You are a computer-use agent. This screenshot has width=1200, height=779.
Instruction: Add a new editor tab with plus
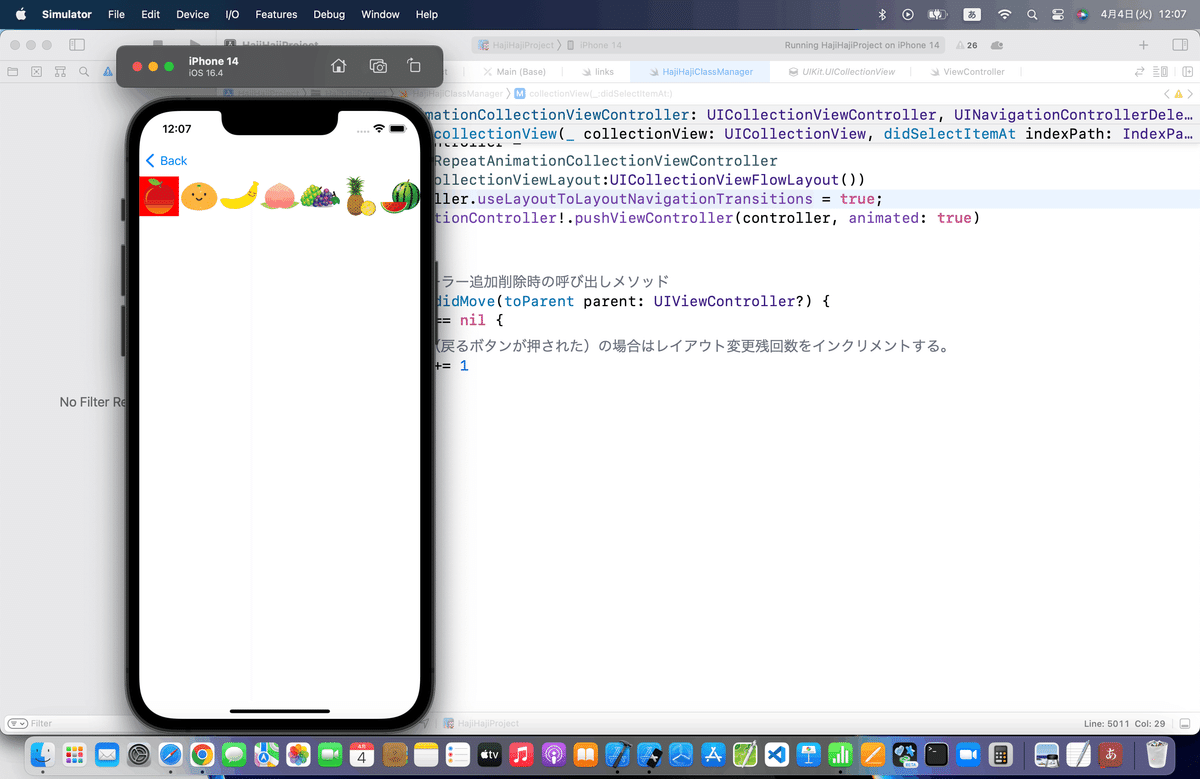(1144, 45)
